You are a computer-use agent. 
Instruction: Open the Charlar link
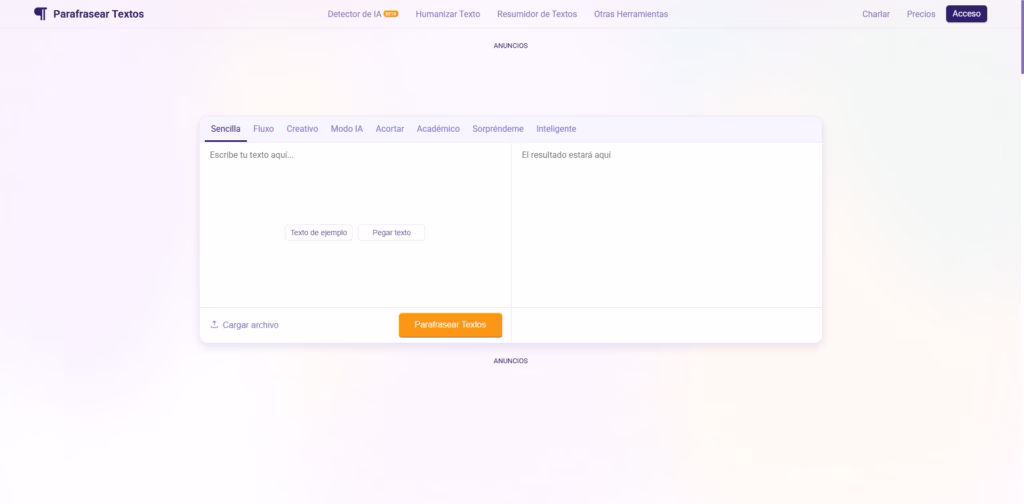tap(875, 14)
